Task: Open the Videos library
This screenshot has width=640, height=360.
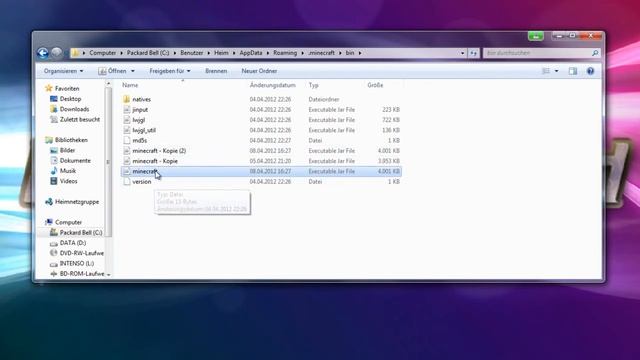Action: (x=69, y=181)
